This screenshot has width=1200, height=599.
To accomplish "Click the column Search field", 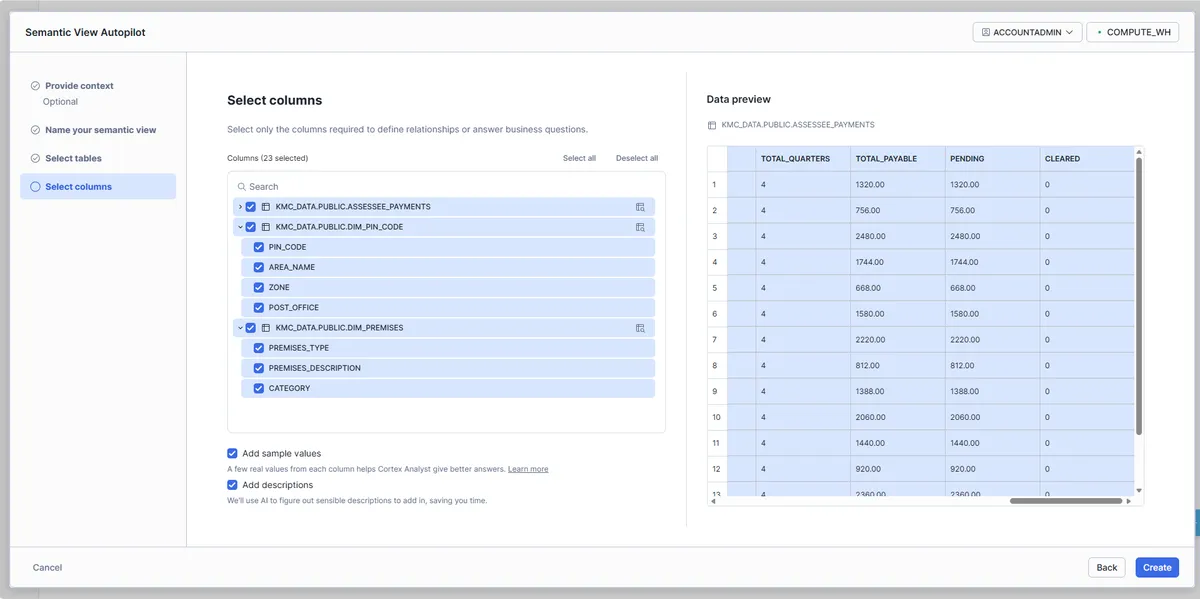I will pos(450,187).
